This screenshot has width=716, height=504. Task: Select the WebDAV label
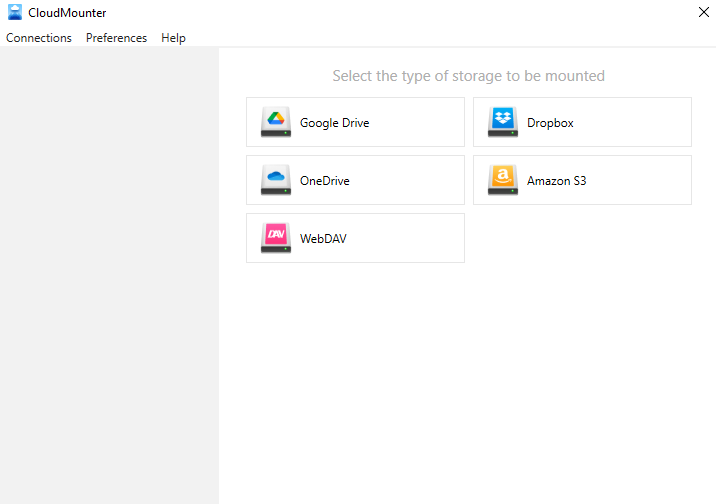(x=323, y=239)
